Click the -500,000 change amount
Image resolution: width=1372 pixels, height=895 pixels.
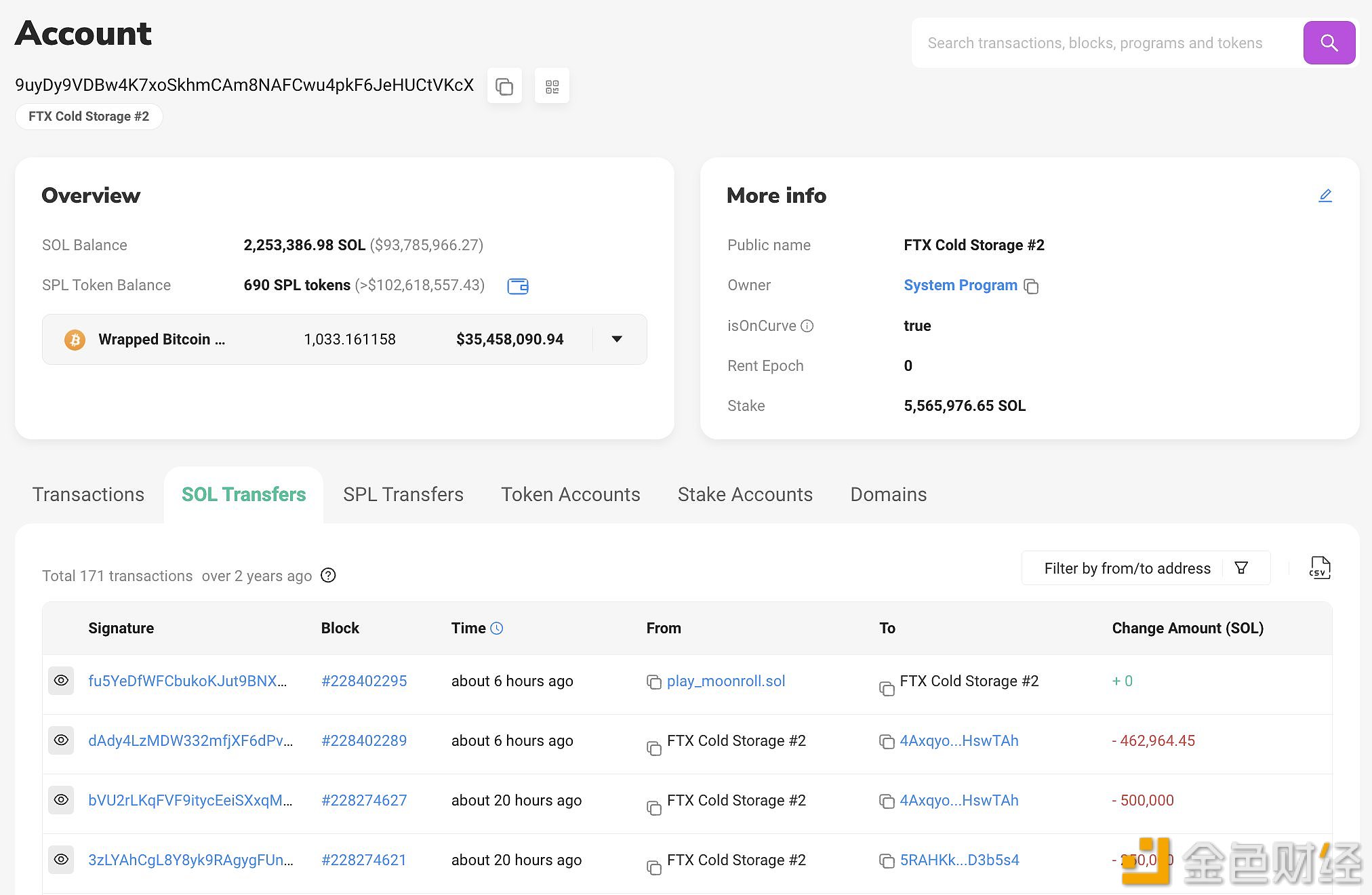click(x=1143, y=800)
